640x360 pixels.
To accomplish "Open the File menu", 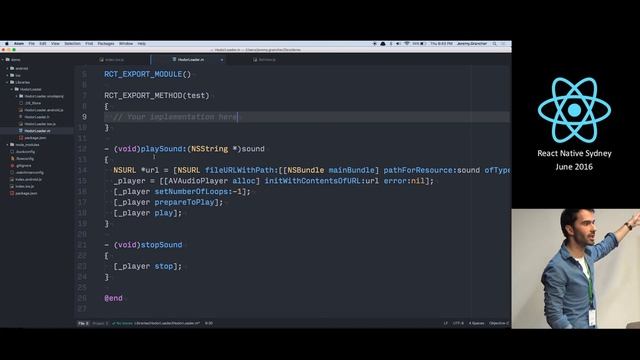I will click(x=31, y=44).
